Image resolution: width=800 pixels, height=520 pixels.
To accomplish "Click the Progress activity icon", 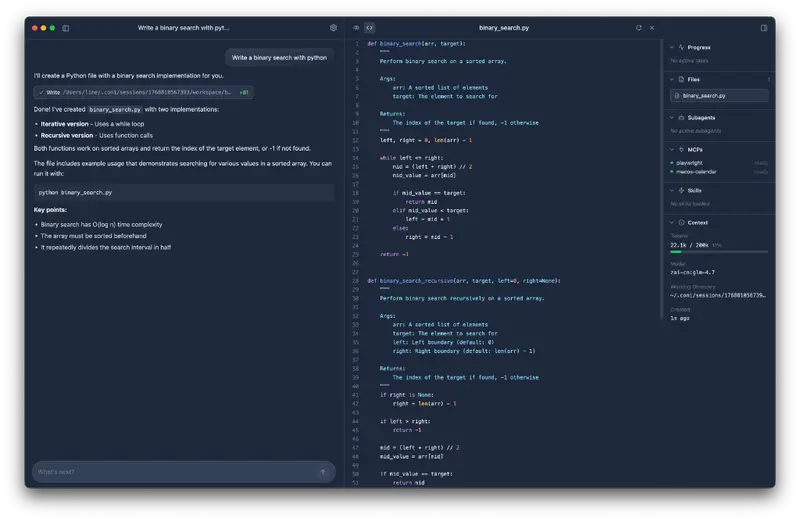I will 681,47.
